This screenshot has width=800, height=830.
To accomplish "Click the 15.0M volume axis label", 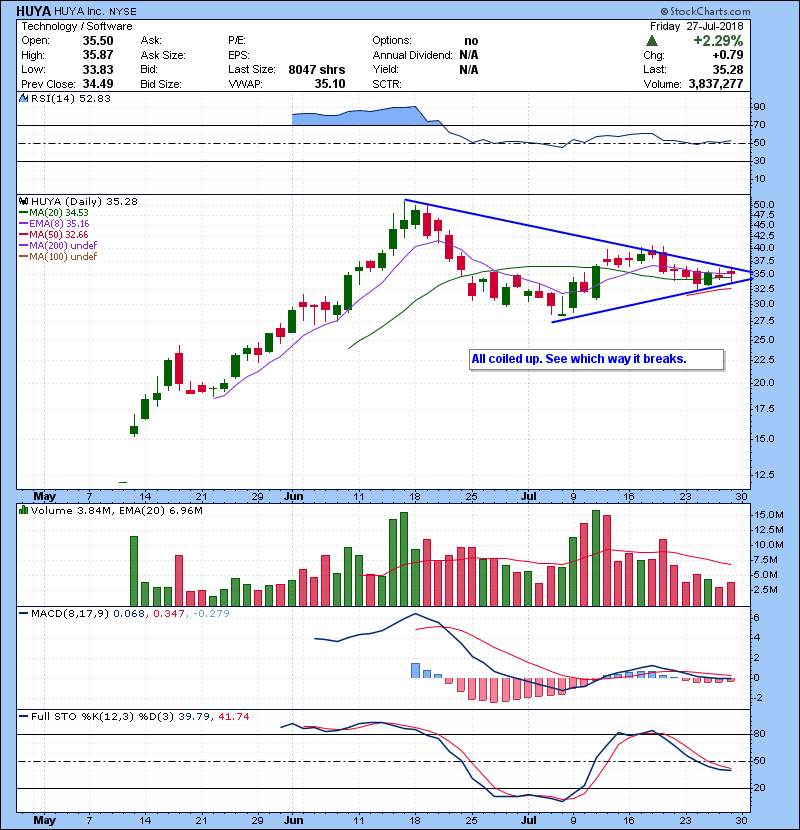I will 768,515.
